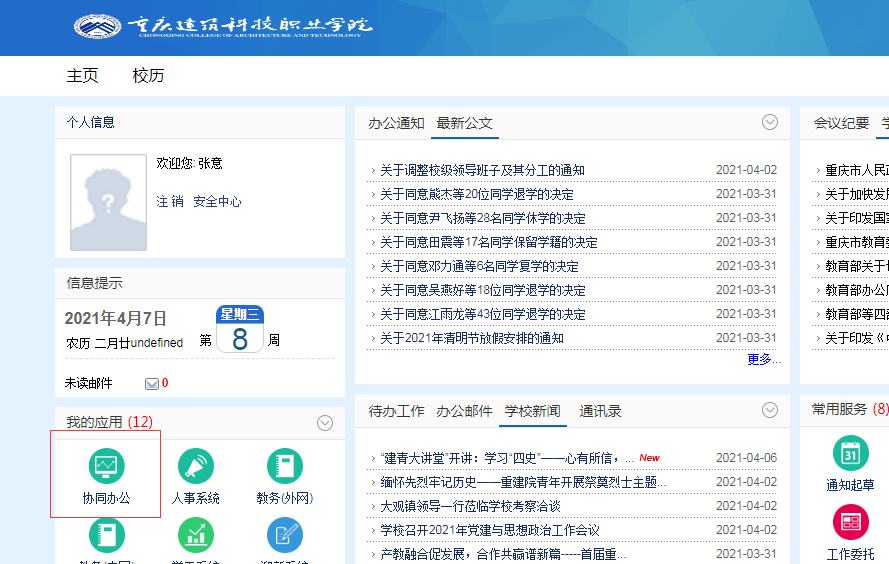Switch to the 办公通知 tab
Screen dimensions: 889x564
396,123
